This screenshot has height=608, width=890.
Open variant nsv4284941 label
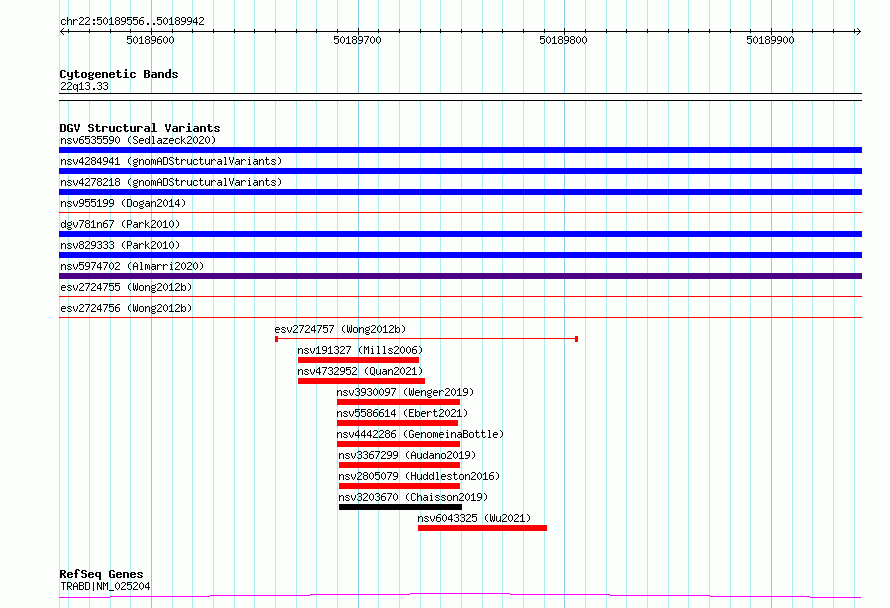tap(171, 161)
